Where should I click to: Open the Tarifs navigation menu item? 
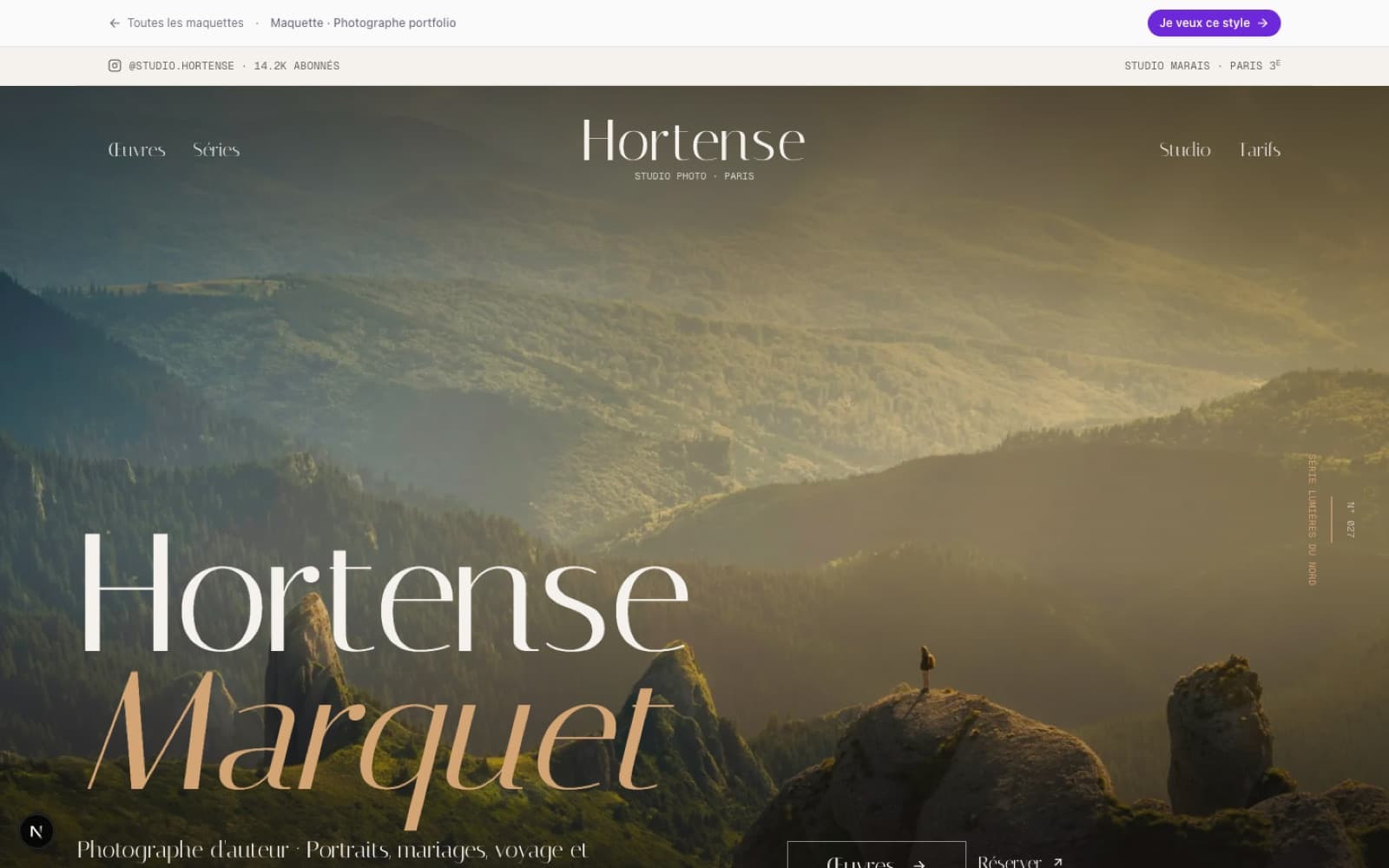(x=1260, y=149)
